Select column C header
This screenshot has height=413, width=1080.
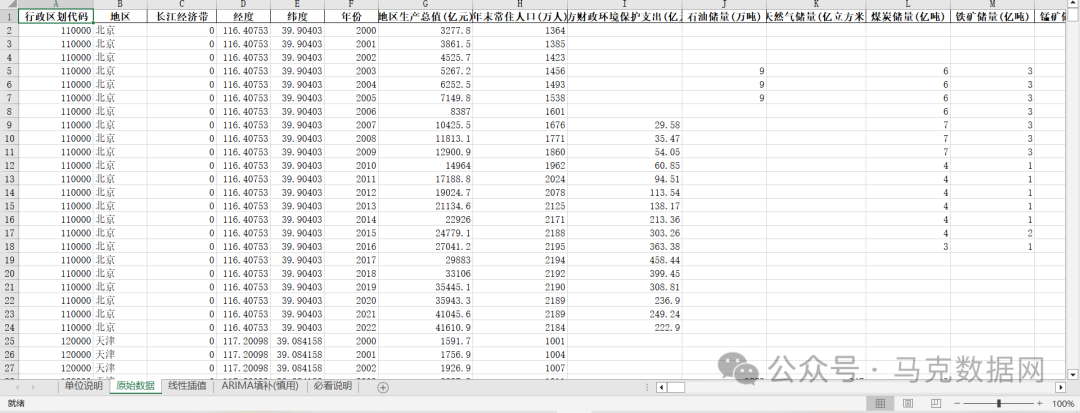(x=182, y=4)
